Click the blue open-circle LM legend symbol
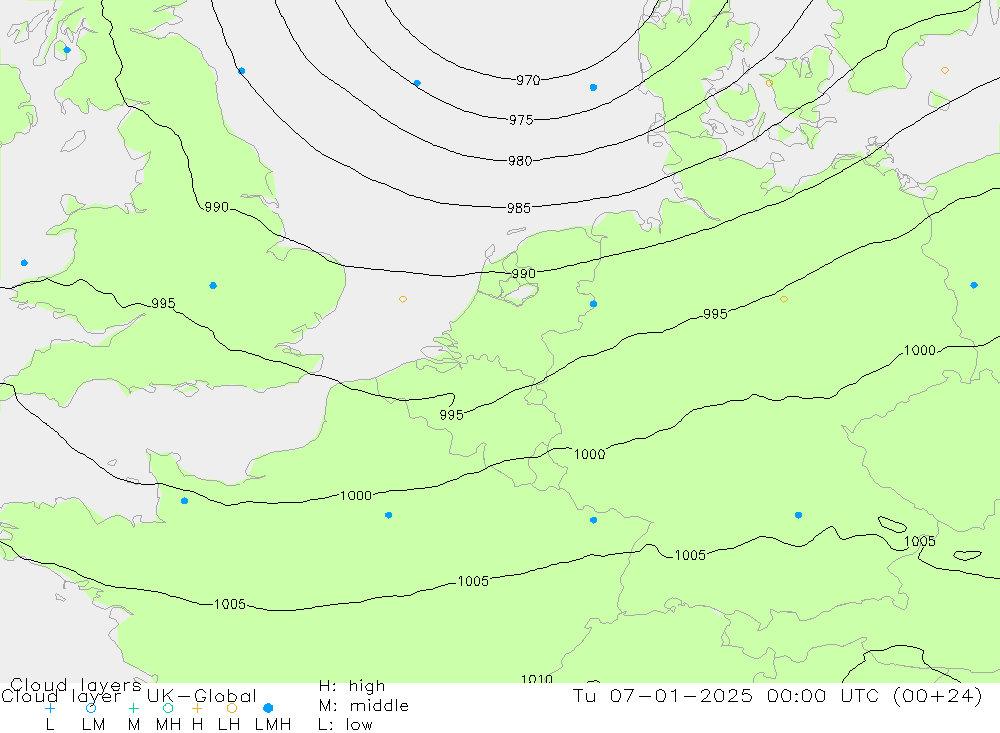This screenshot has width=1000, height=733. coord(91,708)
